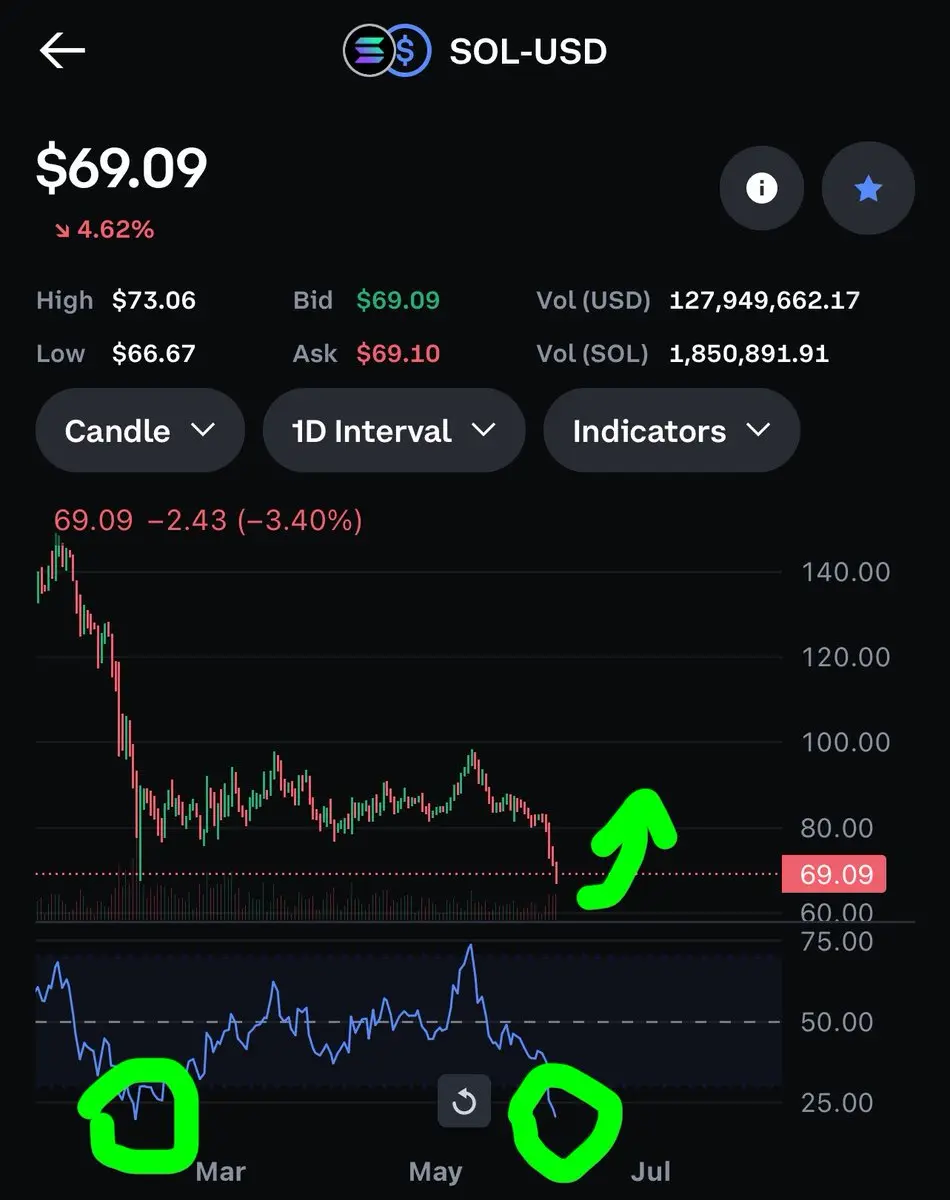The image size is (950, 1200).
Task: Tap the Ask price $69.10
Action: click(398, 353)
